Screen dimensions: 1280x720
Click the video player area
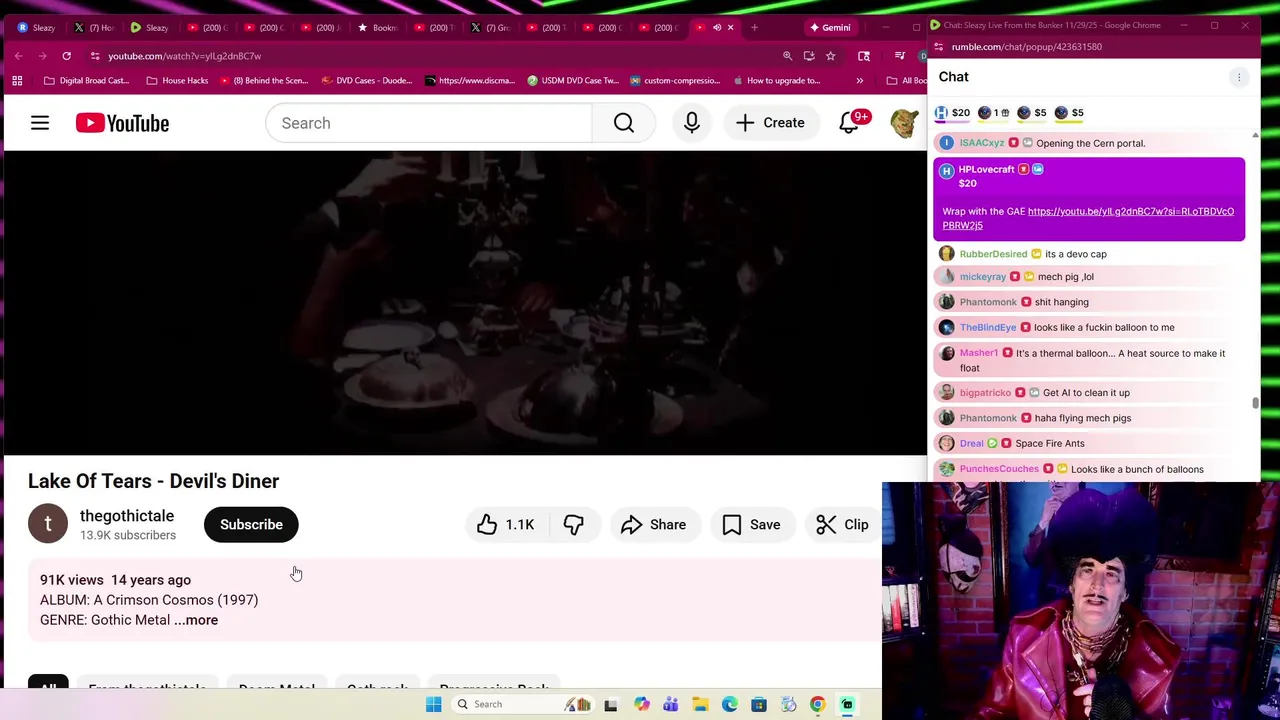(x=465, y=303)
